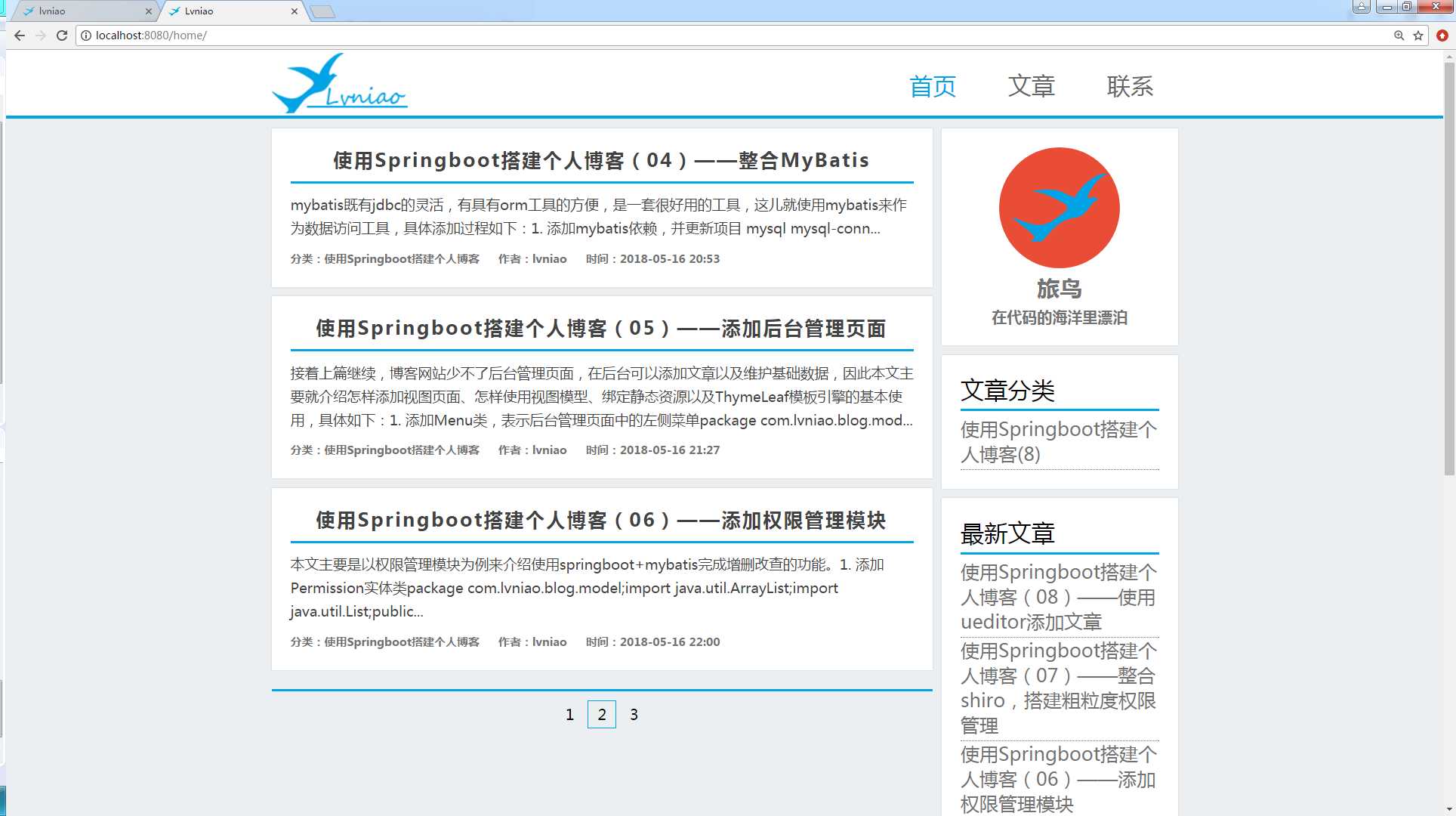The image size is (1456, 816).
Task: Click the user profile icon in the title bar
Action: click(x=1361, y=7)
